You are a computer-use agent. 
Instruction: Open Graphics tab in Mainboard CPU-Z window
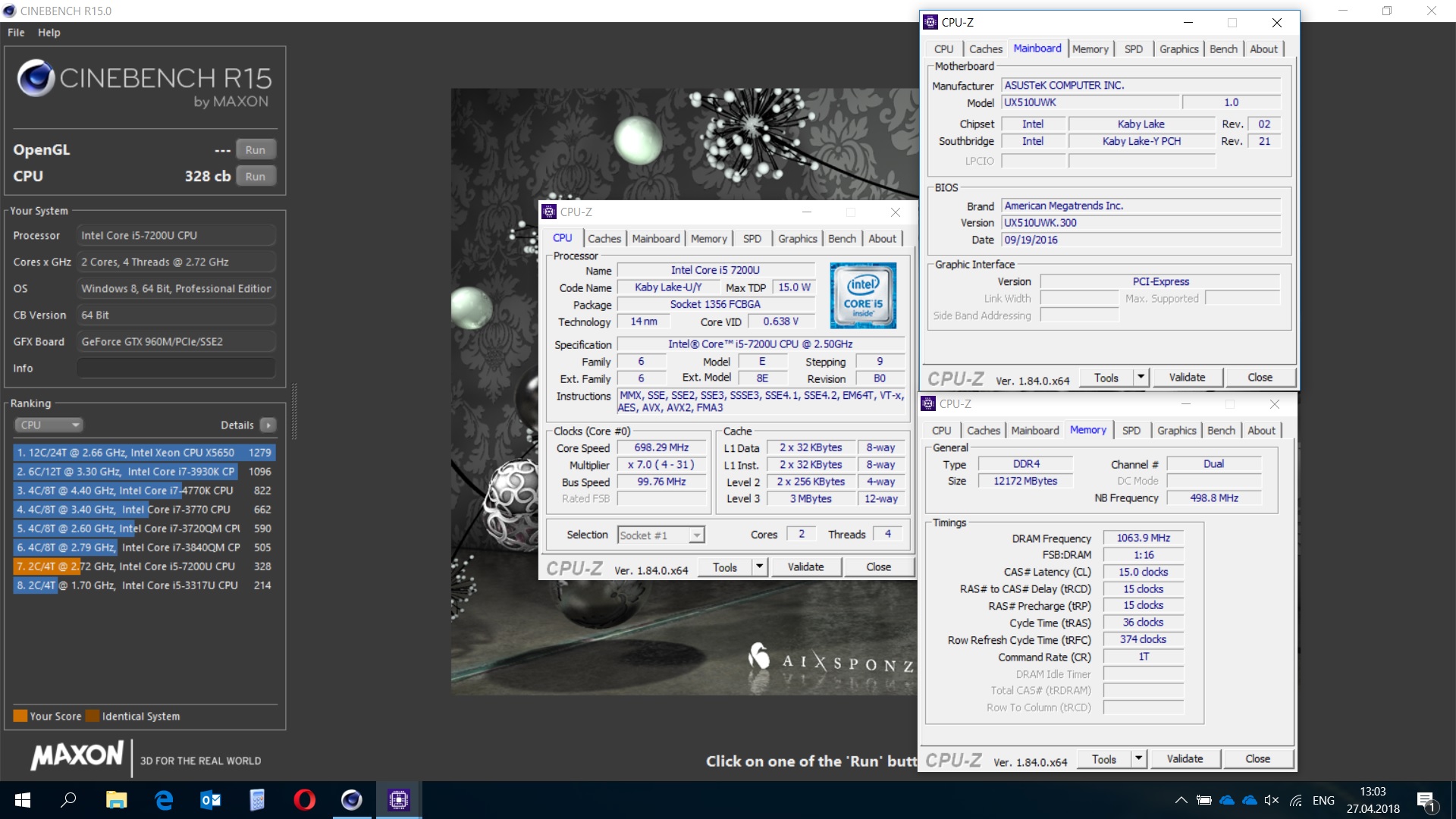(1179, 49)
